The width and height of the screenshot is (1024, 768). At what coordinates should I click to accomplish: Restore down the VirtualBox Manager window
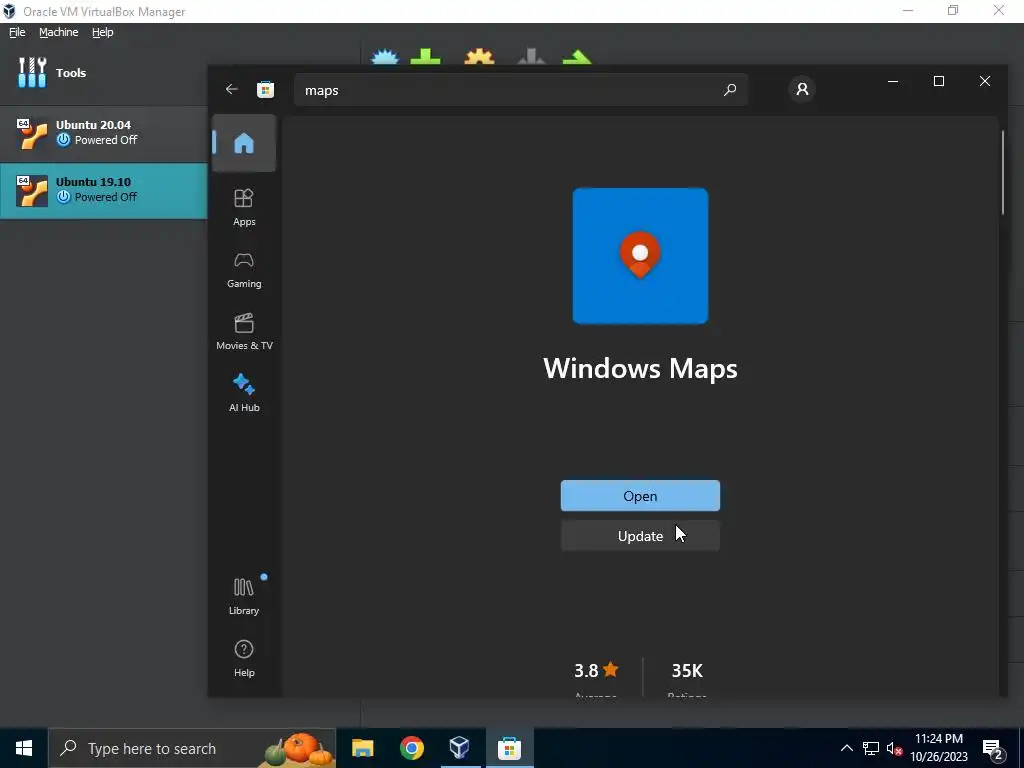click(x=953, y=10)
